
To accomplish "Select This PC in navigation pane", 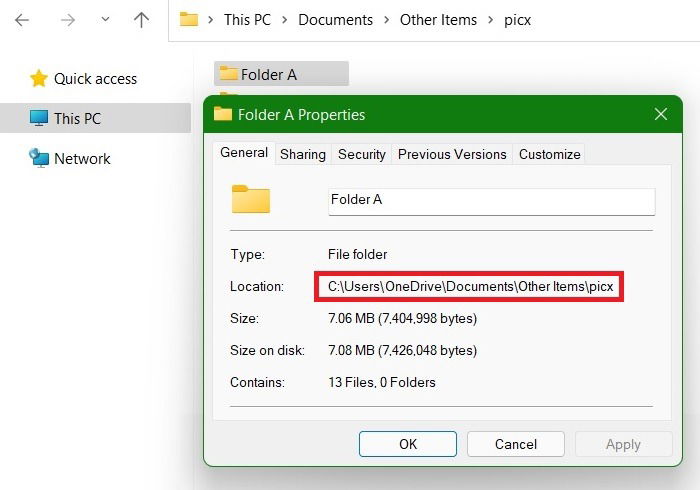I will 96,118.
